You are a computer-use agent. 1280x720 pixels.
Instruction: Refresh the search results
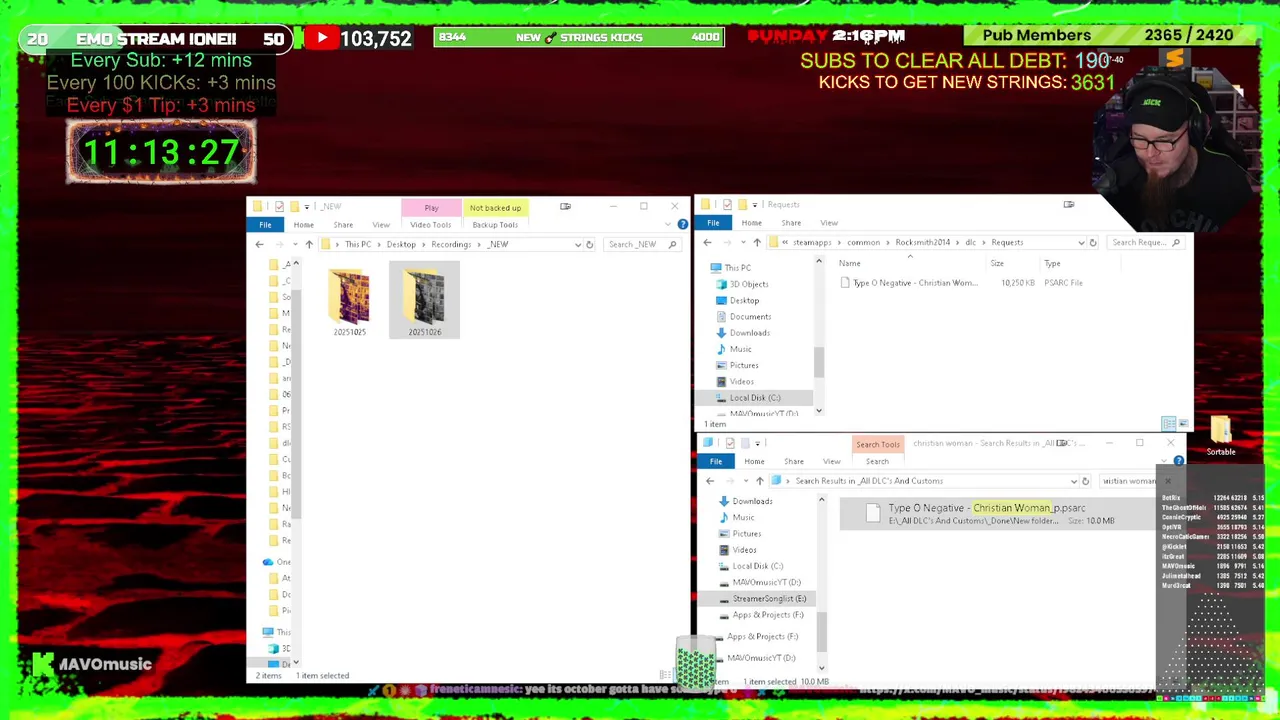(1085, 481)
